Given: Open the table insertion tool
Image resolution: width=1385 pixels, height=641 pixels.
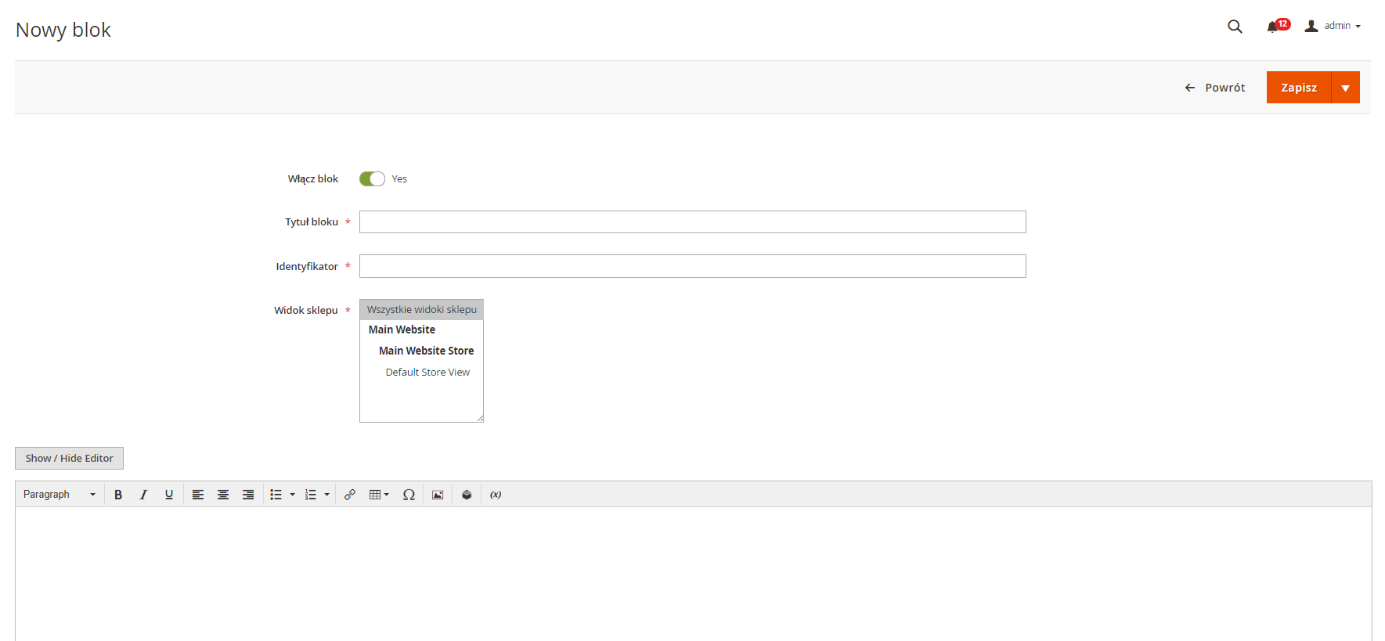Looking at the screenshot, I should pyautogui.click(x=379, y=494).
